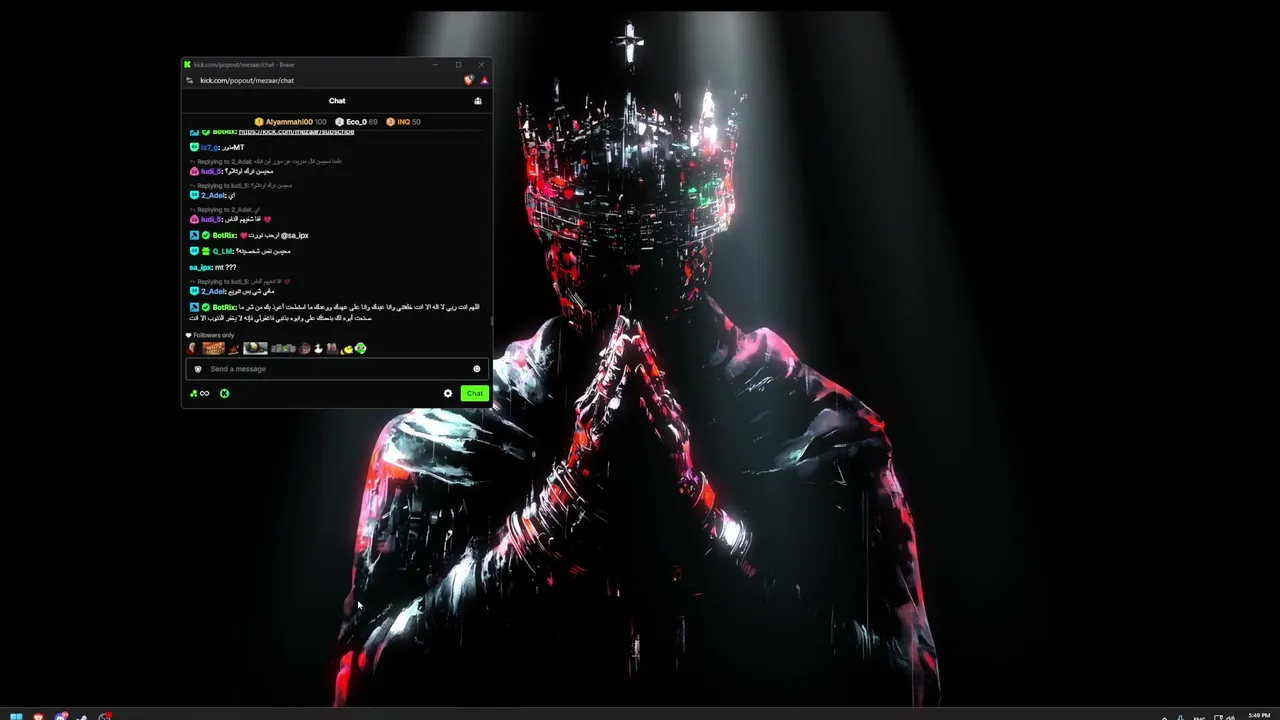The image size is (1280, 720).
Task: Click the green Kick coin icon
Action: pyautogui.click(x=224, y=393)
